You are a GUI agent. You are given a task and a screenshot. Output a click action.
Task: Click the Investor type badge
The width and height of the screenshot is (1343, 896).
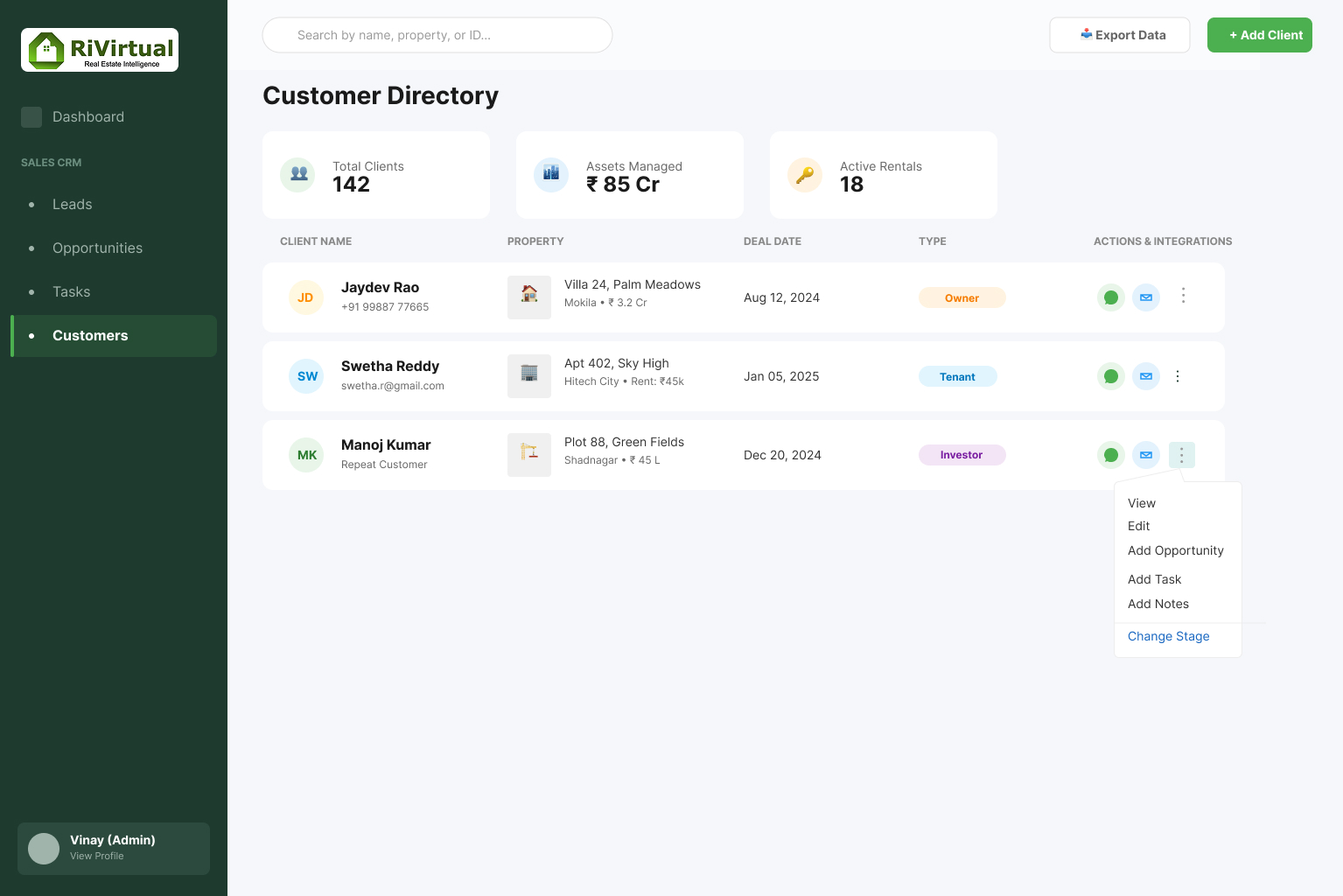pyautogui.click(x=962, y=455)
